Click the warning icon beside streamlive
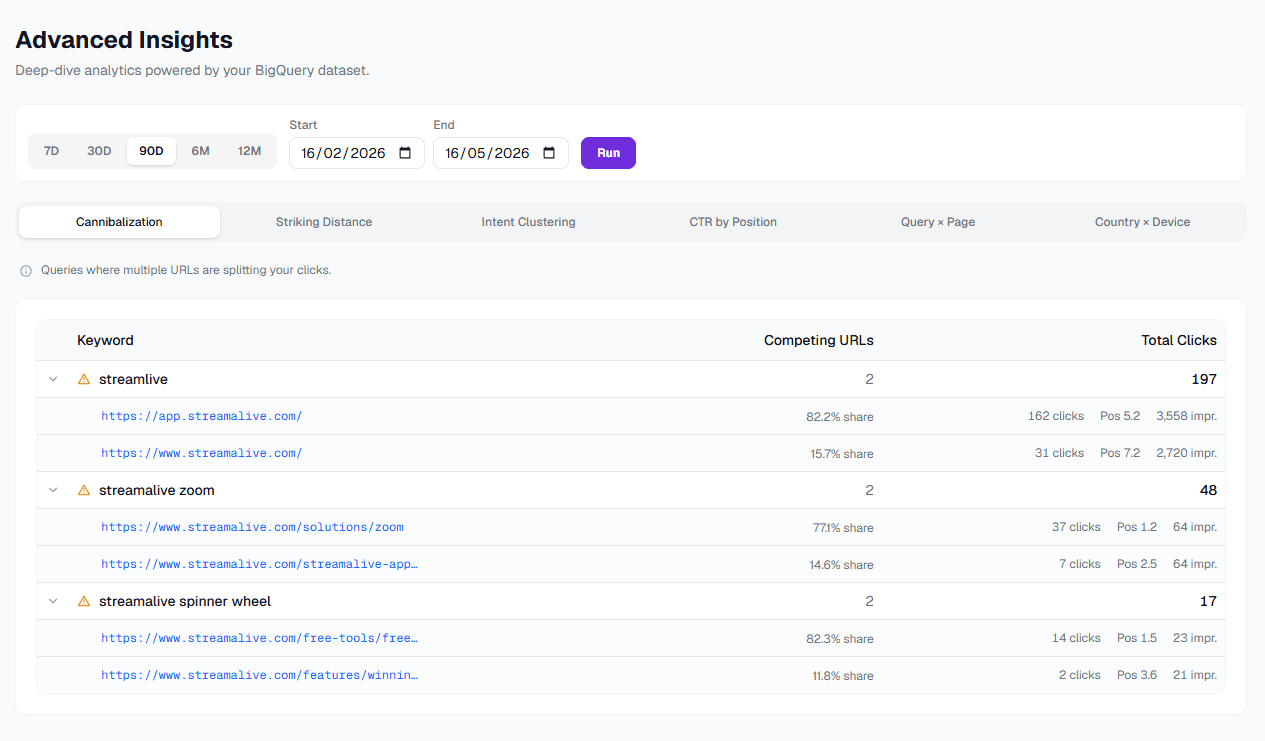This screenshot has height=741, width=1265. [x=84, y=379]
